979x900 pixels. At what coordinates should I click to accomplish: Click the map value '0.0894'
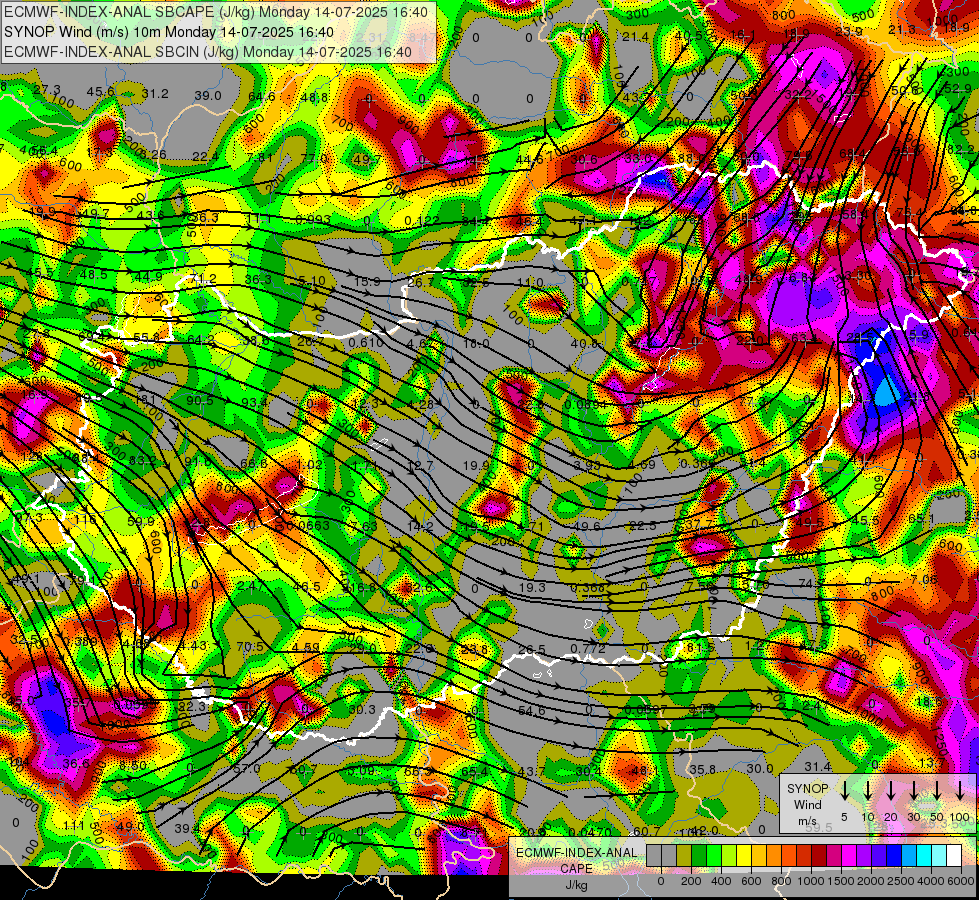click(585, 404)
